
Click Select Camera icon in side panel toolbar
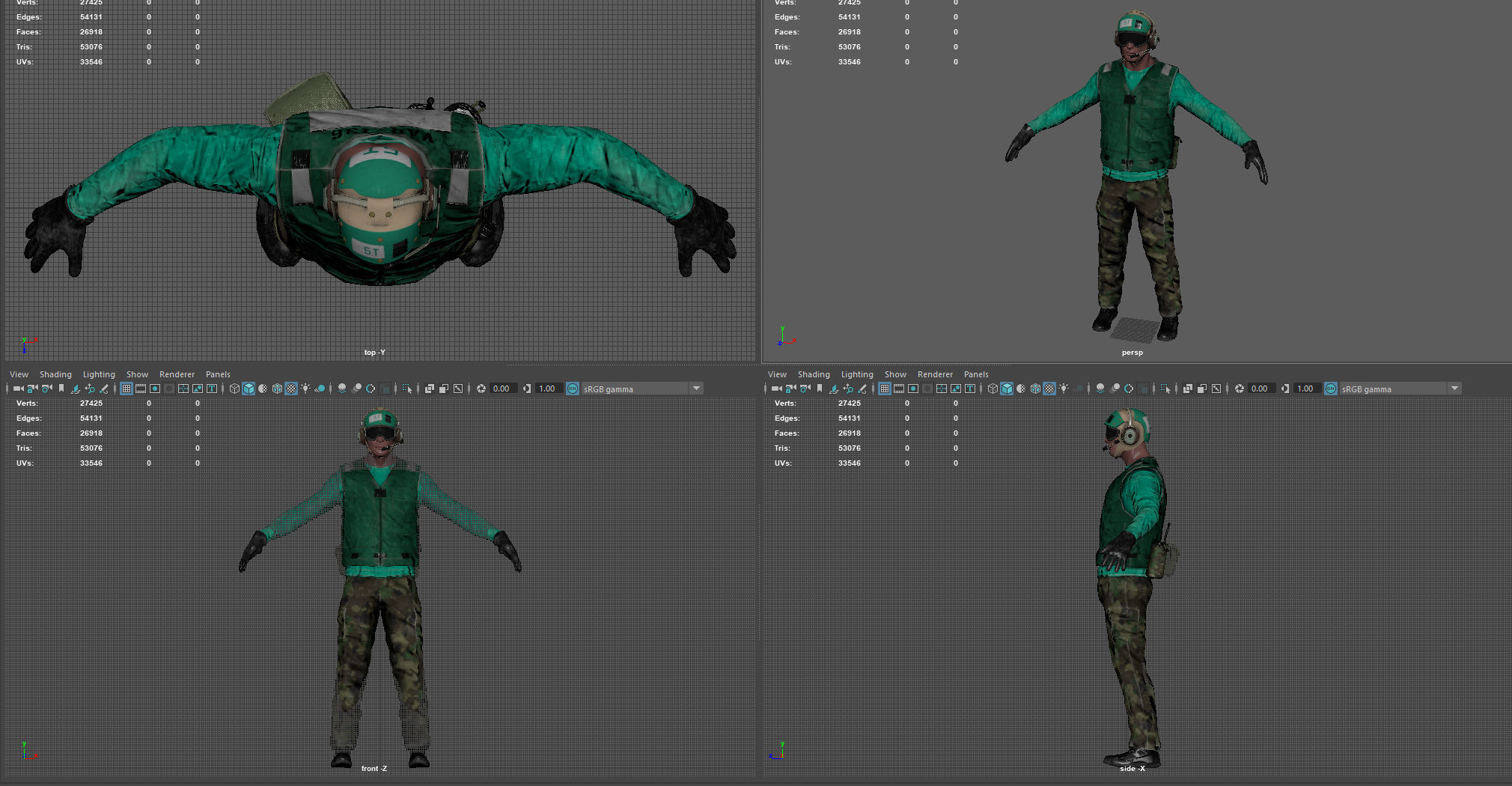(776, 389)
